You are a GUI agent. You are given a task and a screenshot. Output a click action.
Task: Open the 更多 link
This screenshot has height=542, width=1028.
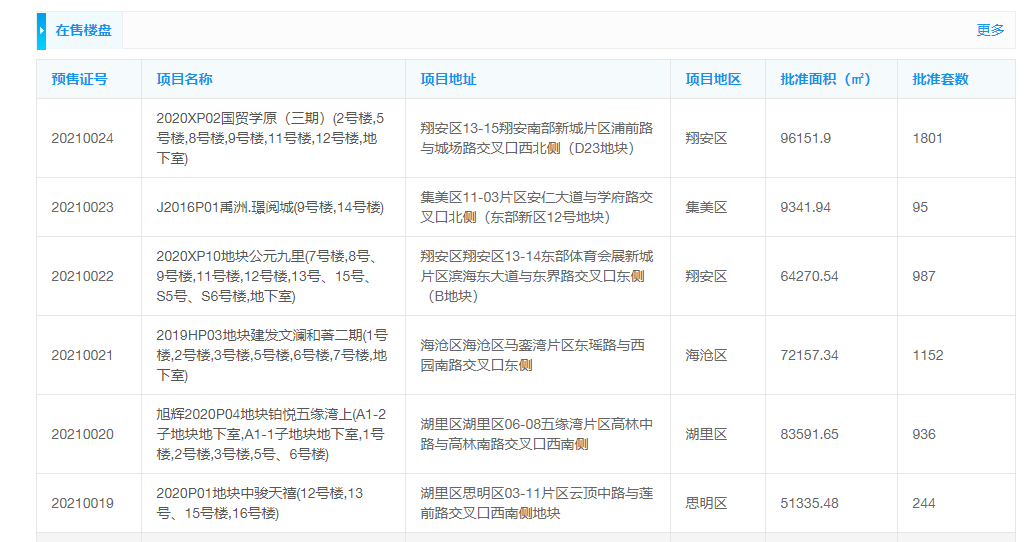pos(990,30)
